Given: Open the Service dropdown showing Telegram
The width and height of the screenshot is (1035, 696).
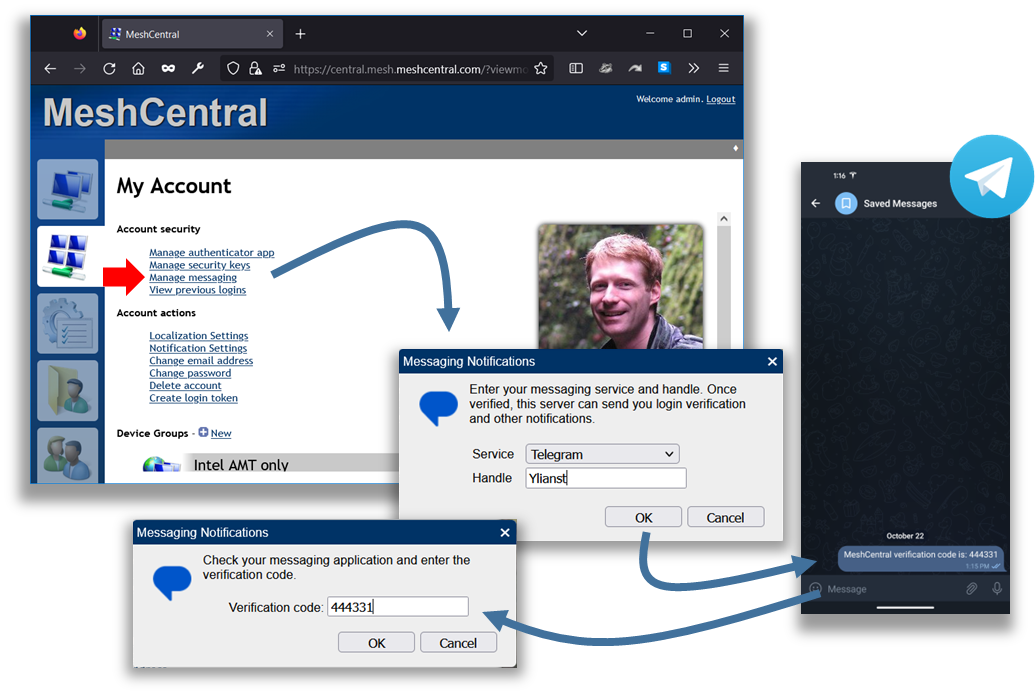Looking at the screenshot, I should 601,453.
